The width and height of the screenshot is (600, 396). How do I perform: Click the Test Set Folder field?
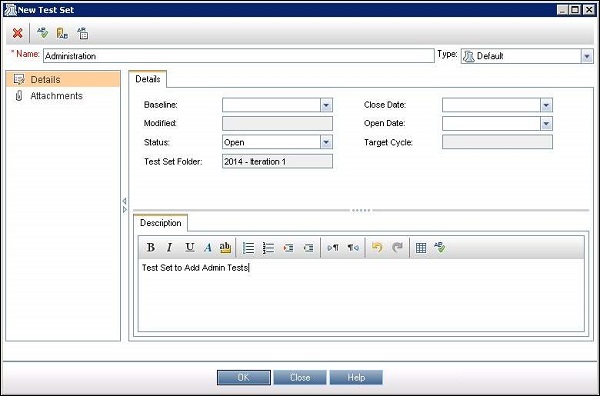coord(277,161)
